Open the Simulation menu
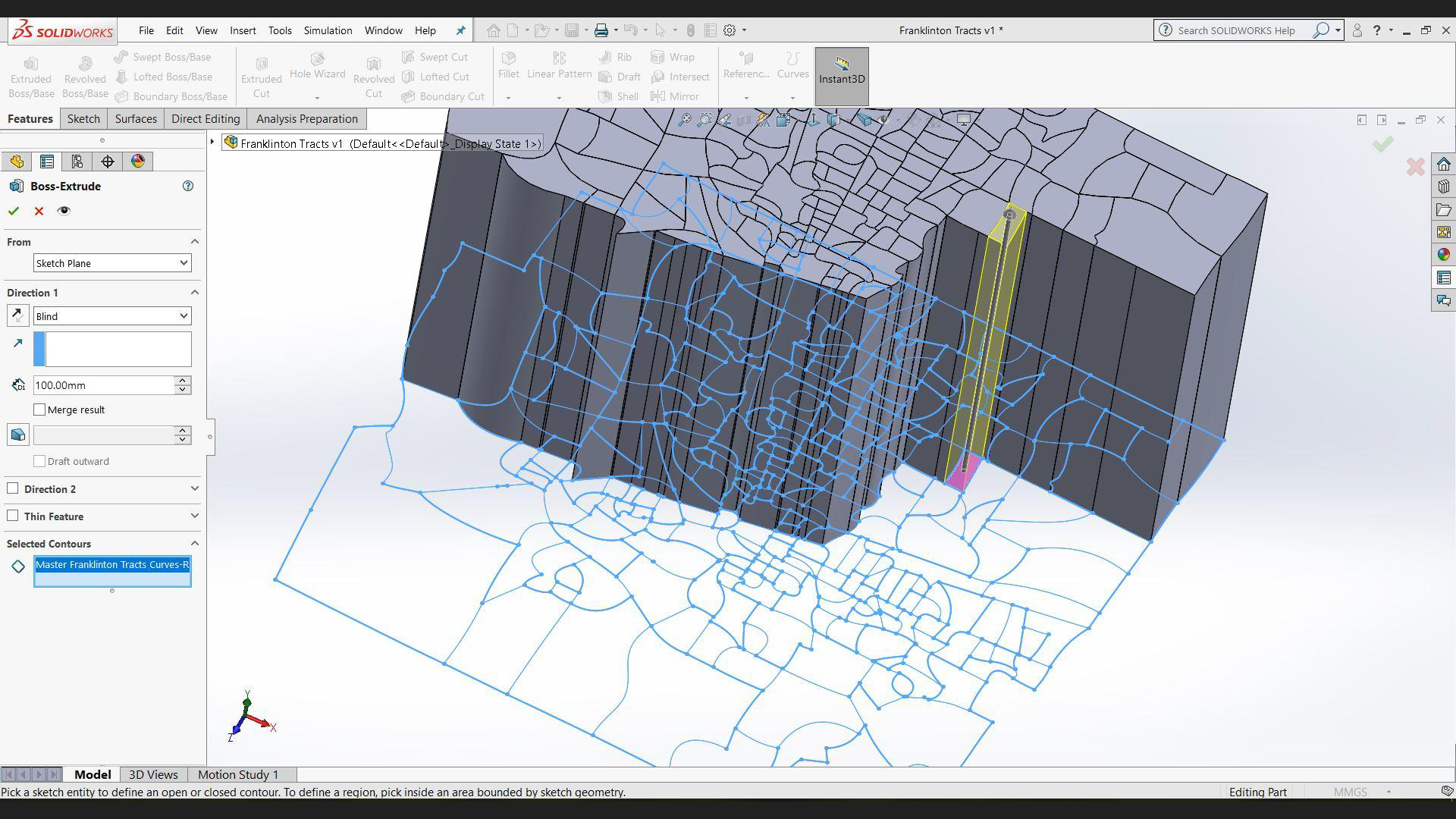The image size is (1456, 819). (x=328, y=30)
